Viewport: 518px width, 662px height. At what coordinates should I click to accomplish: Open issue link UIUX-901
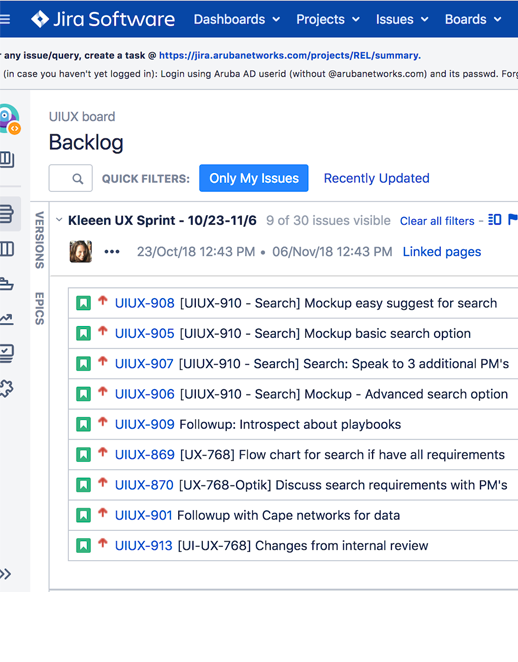(144, 515)
